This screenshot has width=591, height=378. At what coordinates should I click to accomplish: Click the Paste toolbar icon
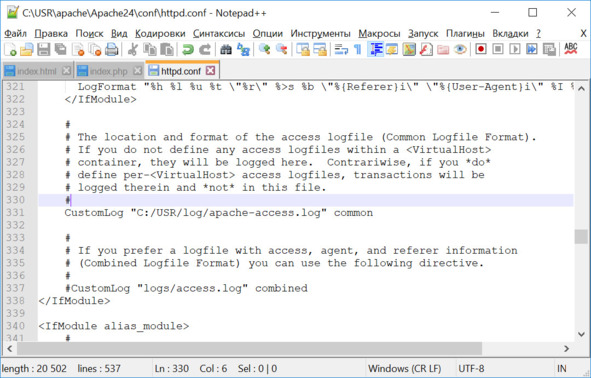167,49
